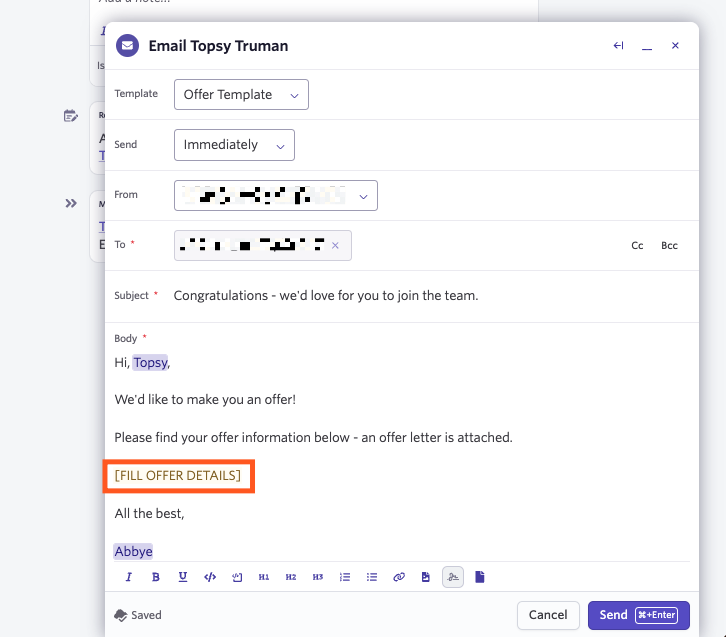The image size is (726, 637).
Task: Click the note edit icon in the left sidebar
Action: point(70,116)
